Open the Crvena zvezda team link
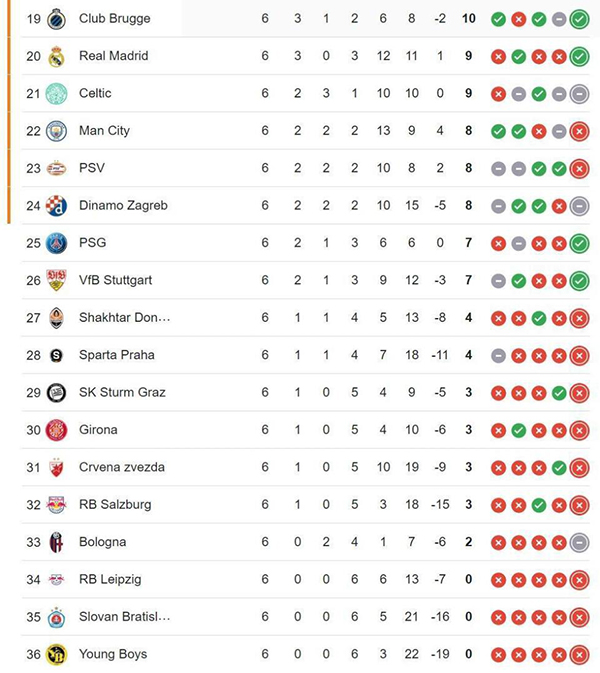This screenshot has height=673, width=600. (121, 467)
